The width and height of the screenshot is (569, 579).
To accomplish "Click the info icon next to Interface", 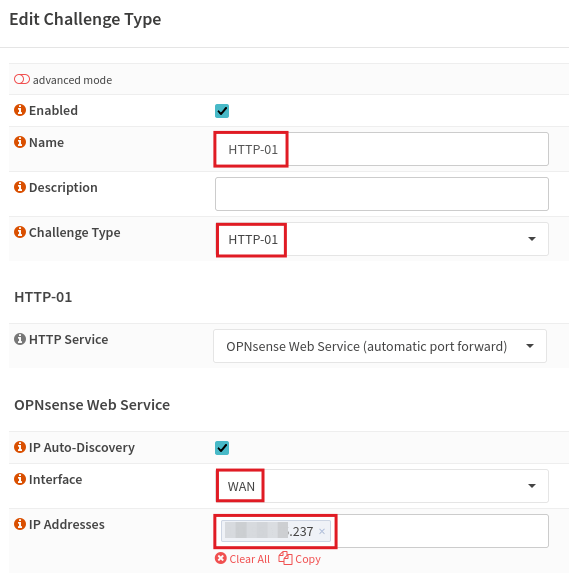I will pyautogui.click(x=20, y=479).
